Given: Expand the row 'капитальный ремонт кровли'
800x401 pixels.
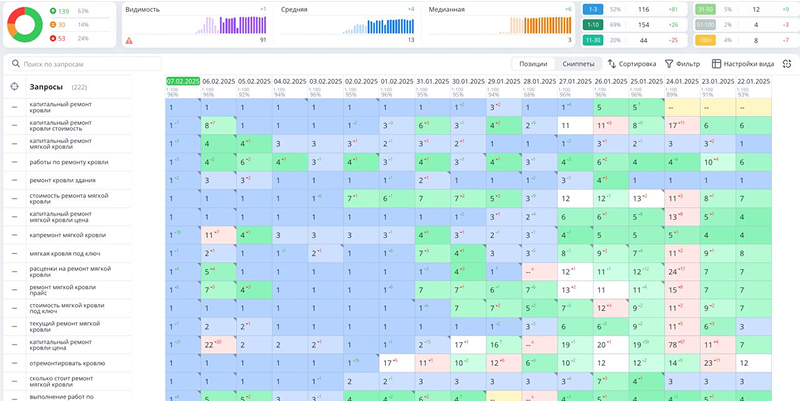Looking at the screenshot, I should [x=14, y=107].
